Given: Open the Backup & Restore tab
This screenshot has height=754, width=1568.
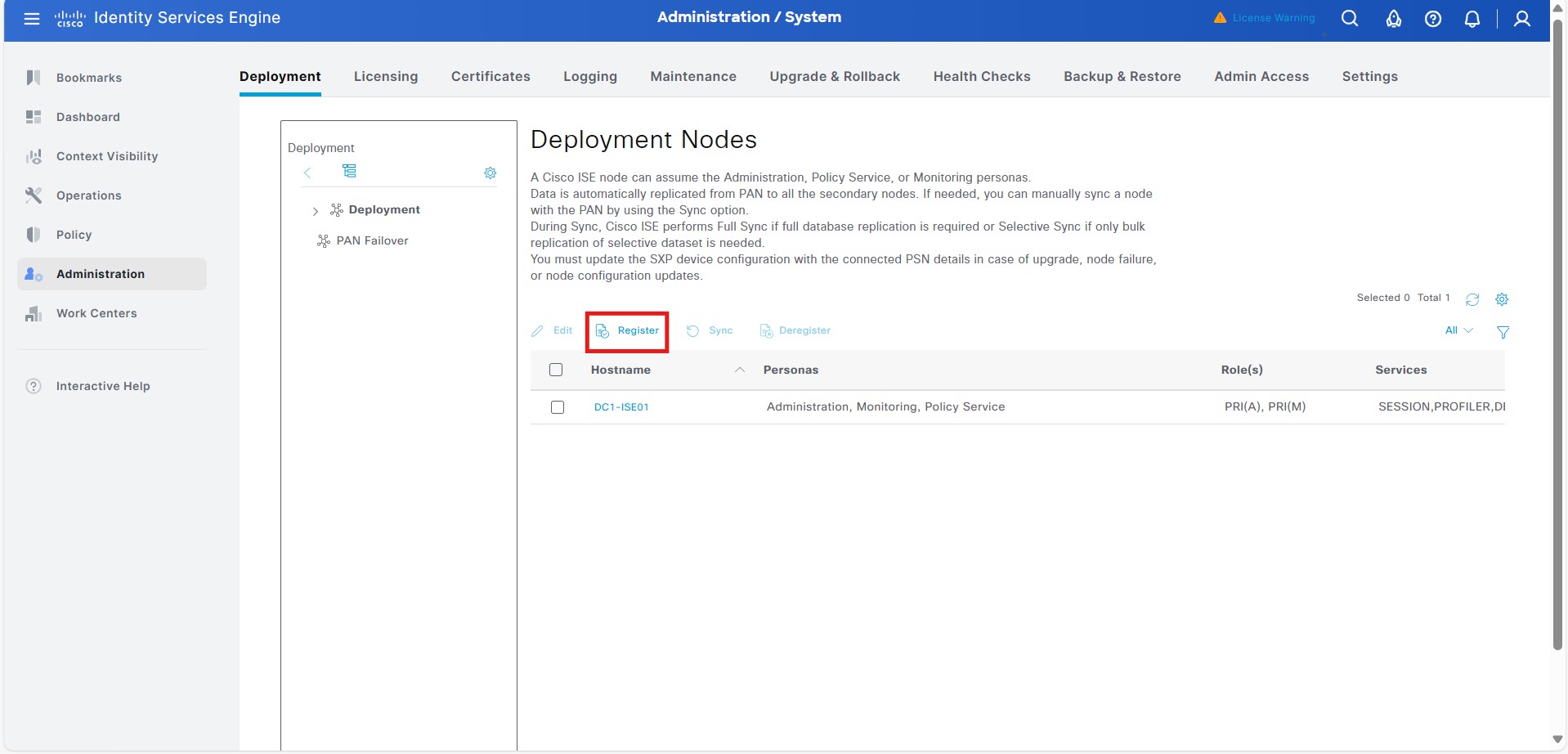Looking at the screenshot, I should click(x=1122, y=76).
